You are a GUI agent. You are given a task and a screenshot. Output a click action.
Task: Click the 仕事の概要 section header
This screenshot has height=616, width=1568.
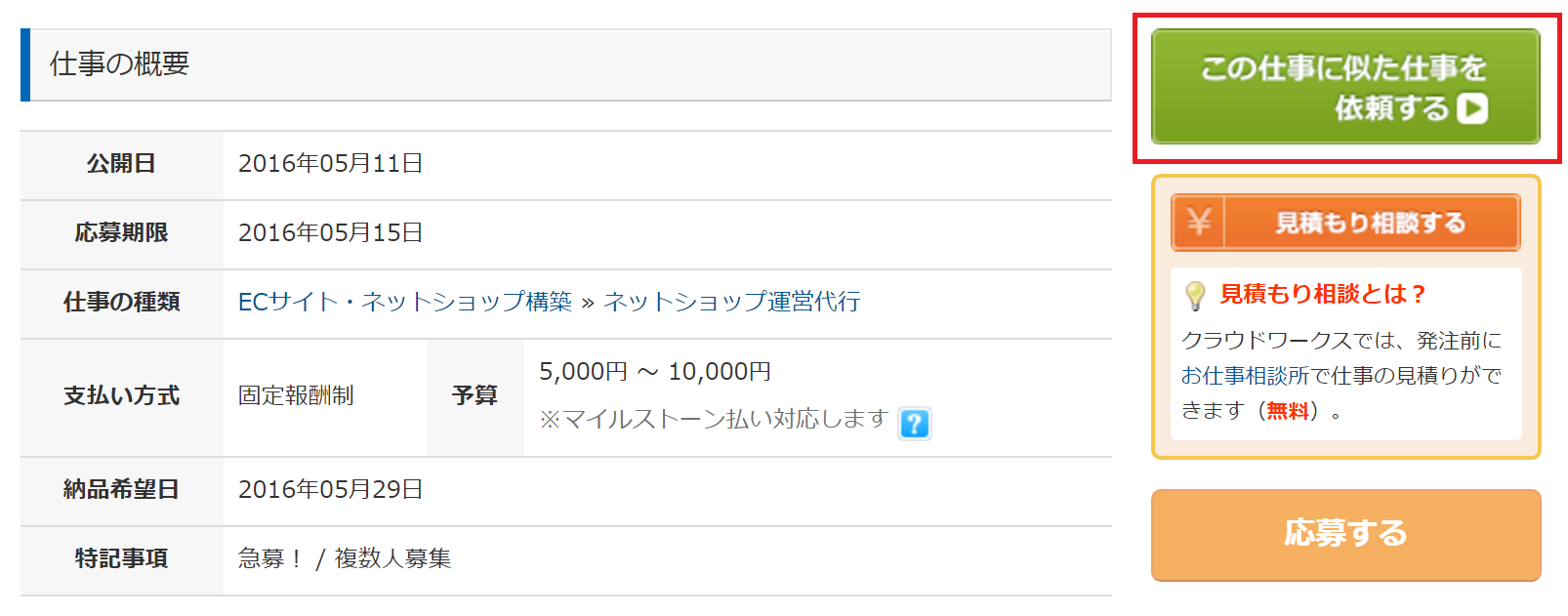(566, 64)
